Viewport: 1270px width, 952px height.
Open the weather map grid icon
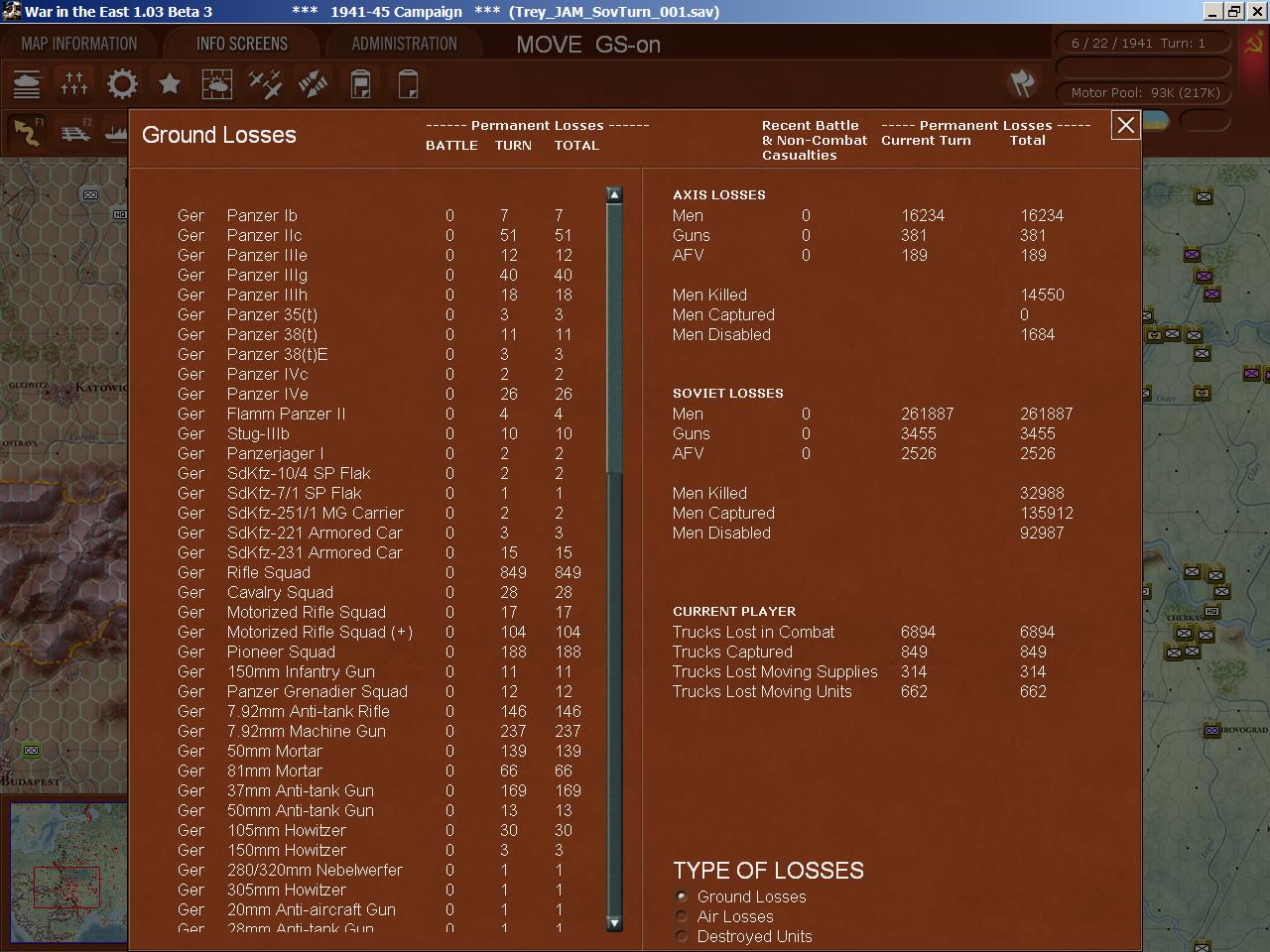217,84
